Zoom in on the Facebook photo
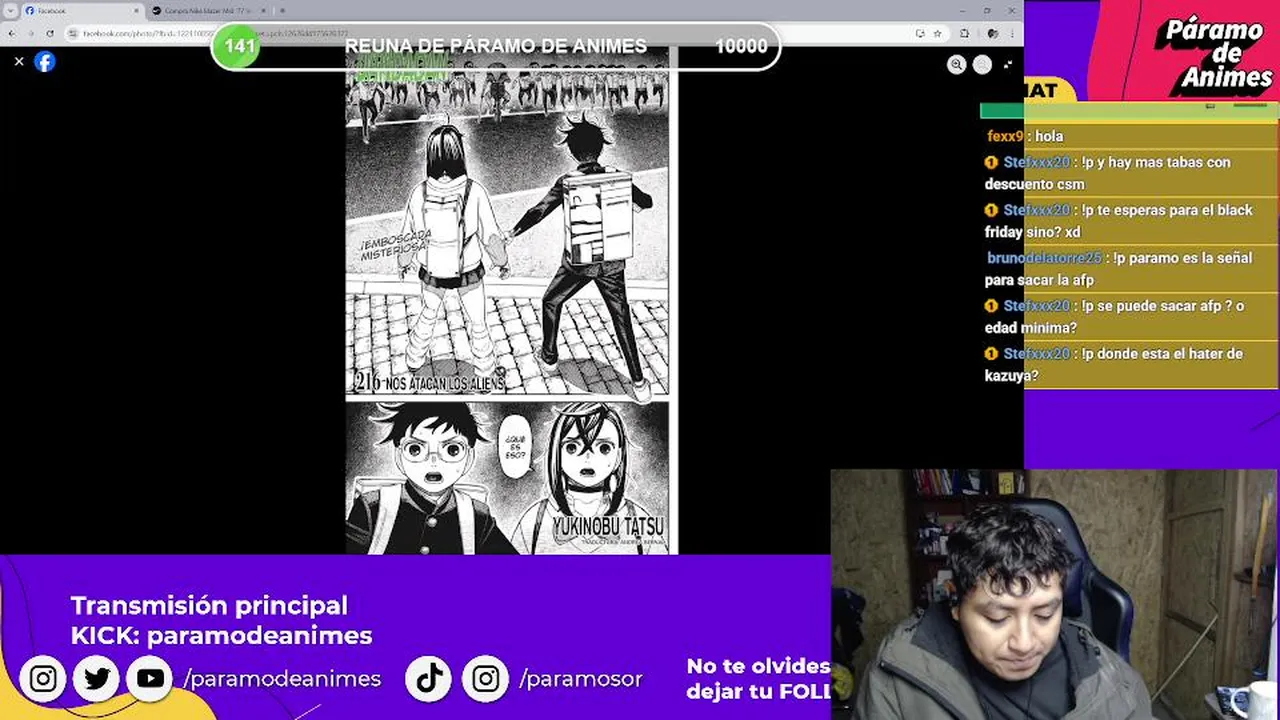The width and height of the screenshot is (1280, 720). click(957, 64)
